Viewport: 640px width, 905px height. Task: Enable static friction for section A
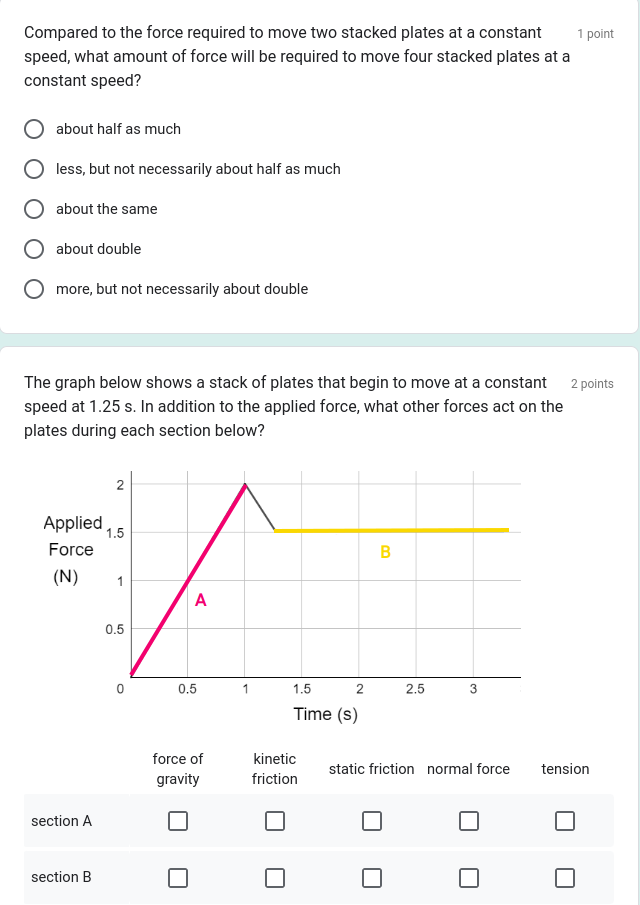(x=372, y=820)
